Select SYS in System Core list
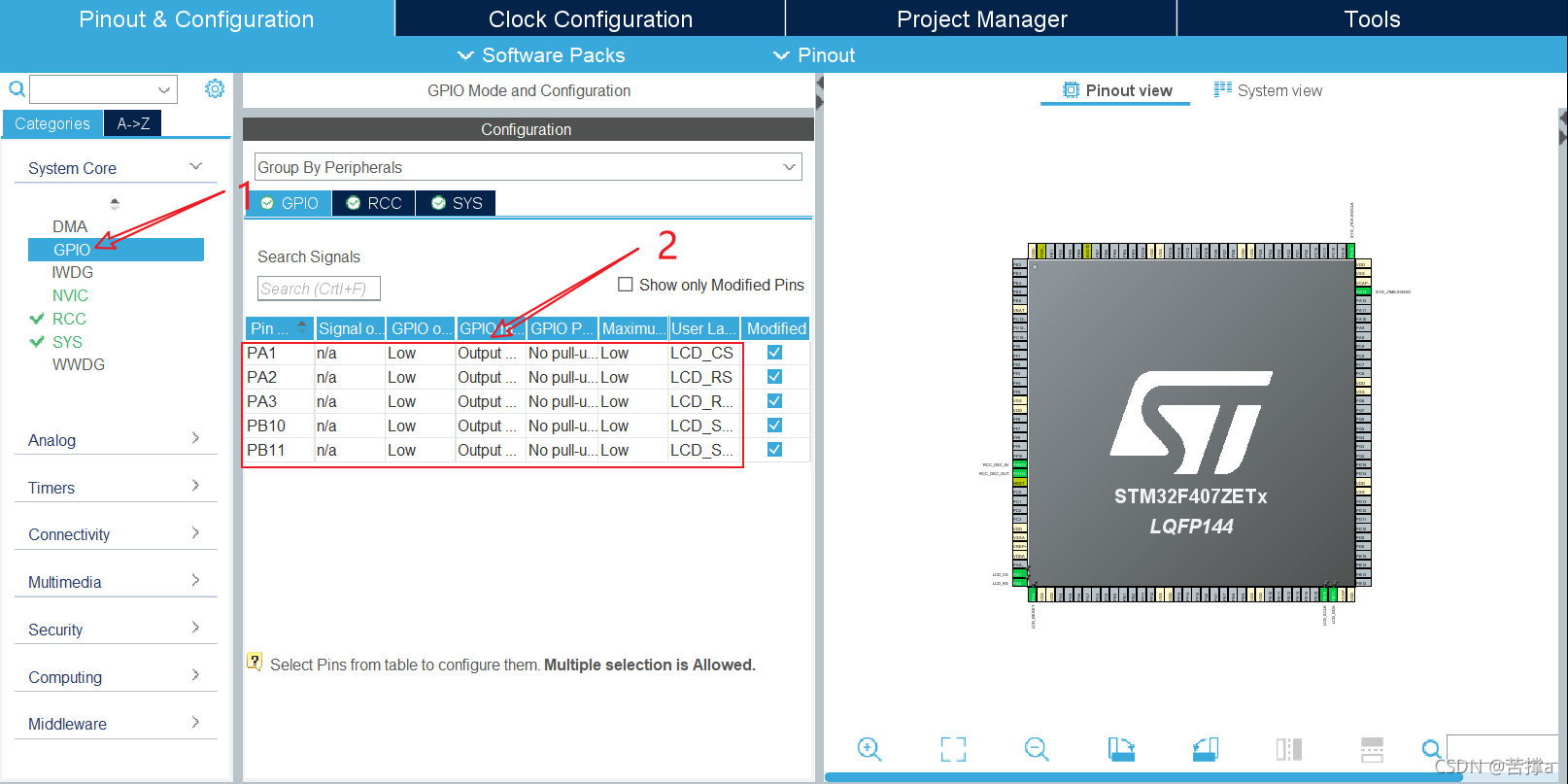 (67, 342)
